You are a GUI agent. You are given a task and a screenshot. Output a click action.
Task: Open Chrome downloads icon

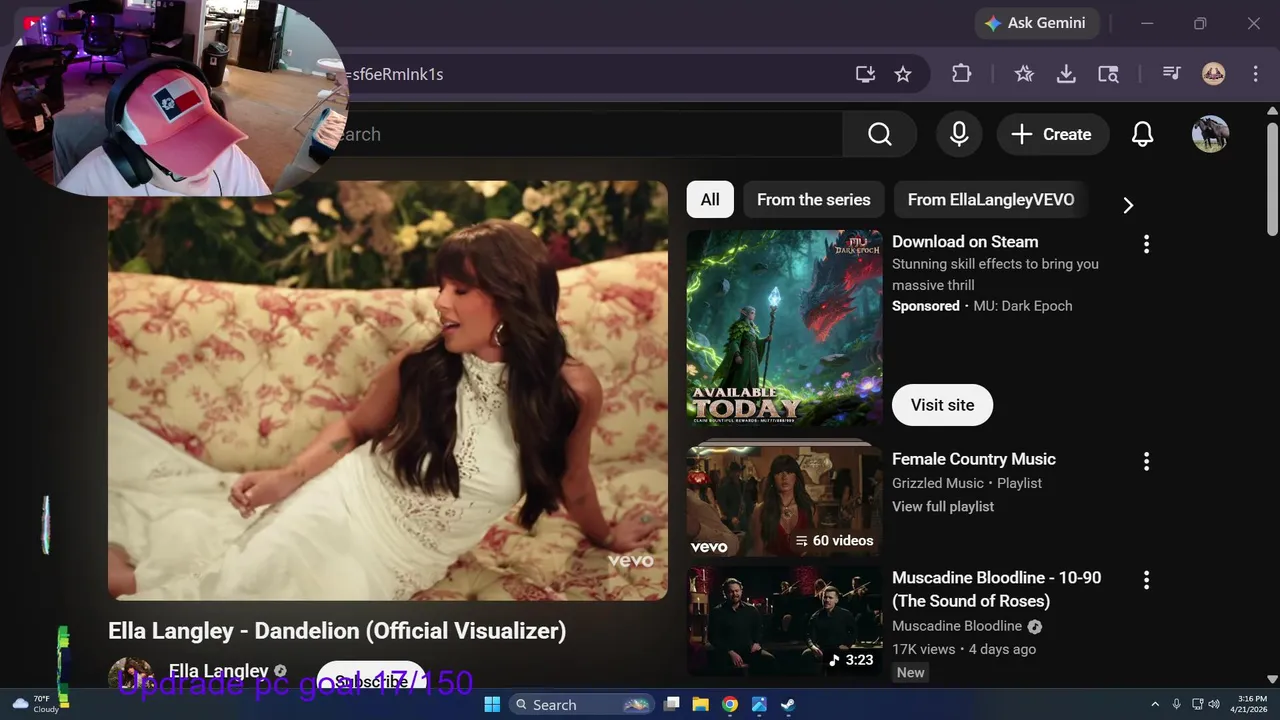pos(1066,74)
